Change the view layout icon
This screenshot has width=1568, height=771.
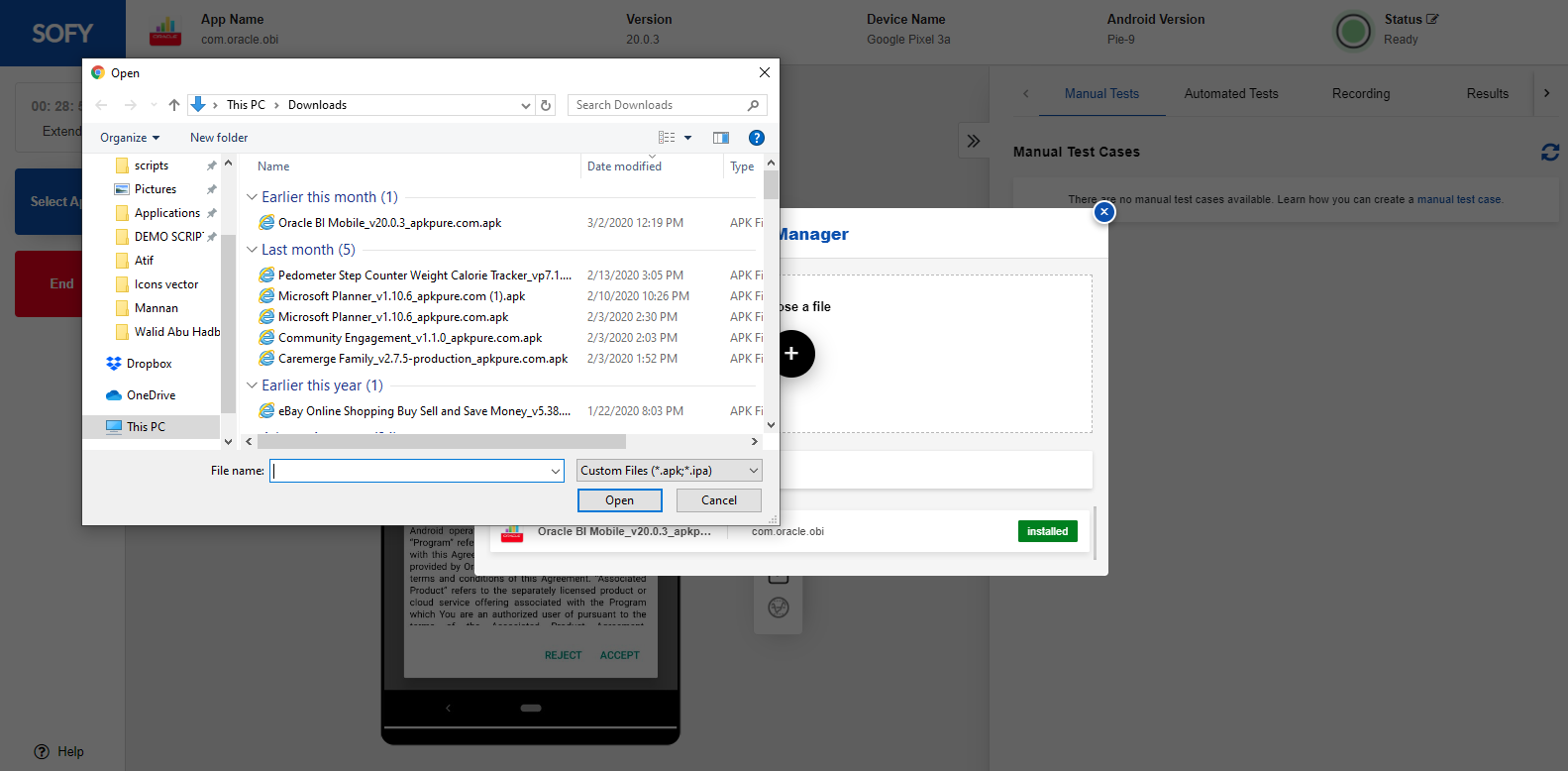click(667, 138)
